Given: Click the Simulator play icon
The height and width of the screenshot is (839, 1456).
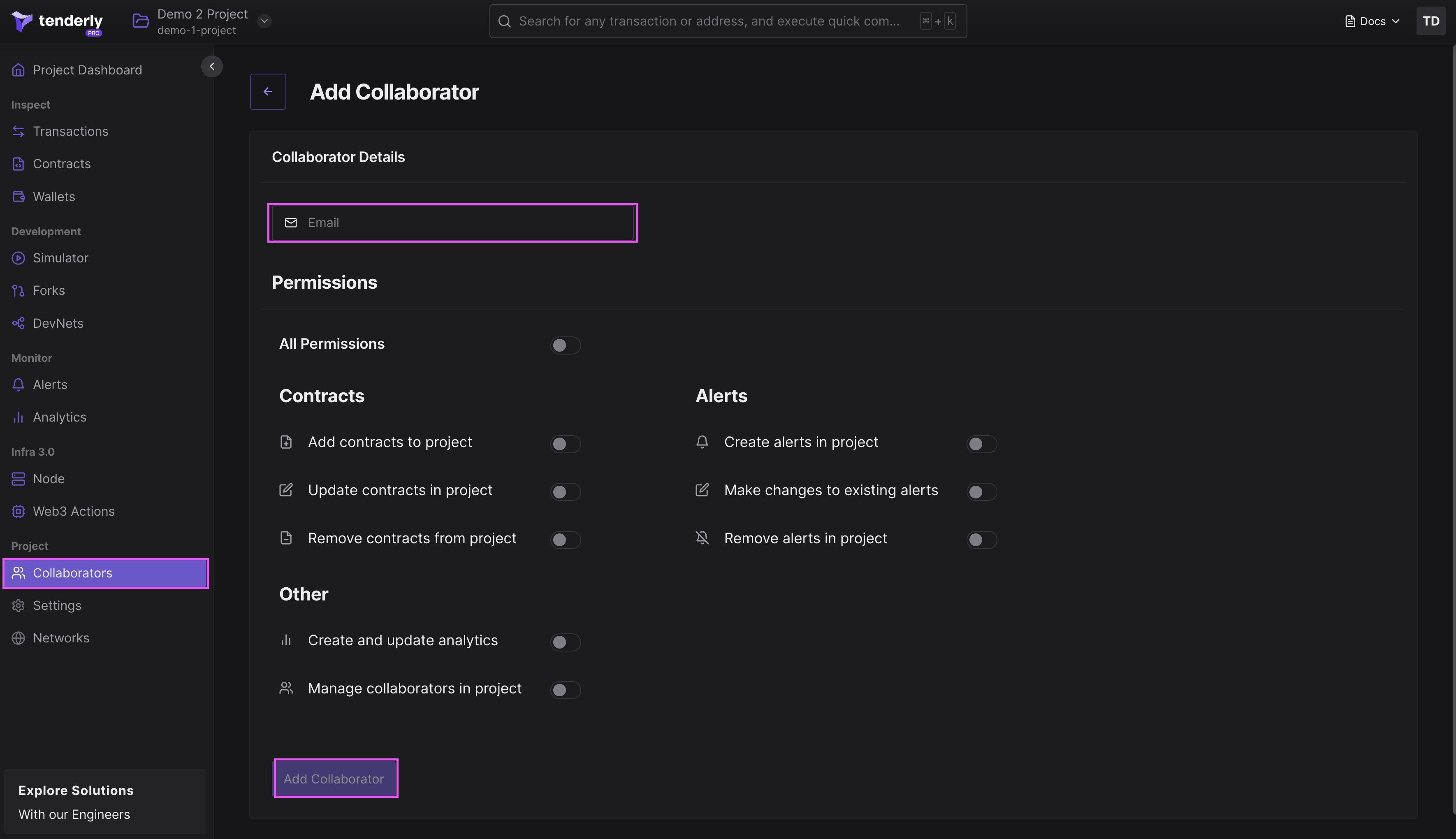Looking at the screenshot, I should pyautogui.click(x=19, y=257).
